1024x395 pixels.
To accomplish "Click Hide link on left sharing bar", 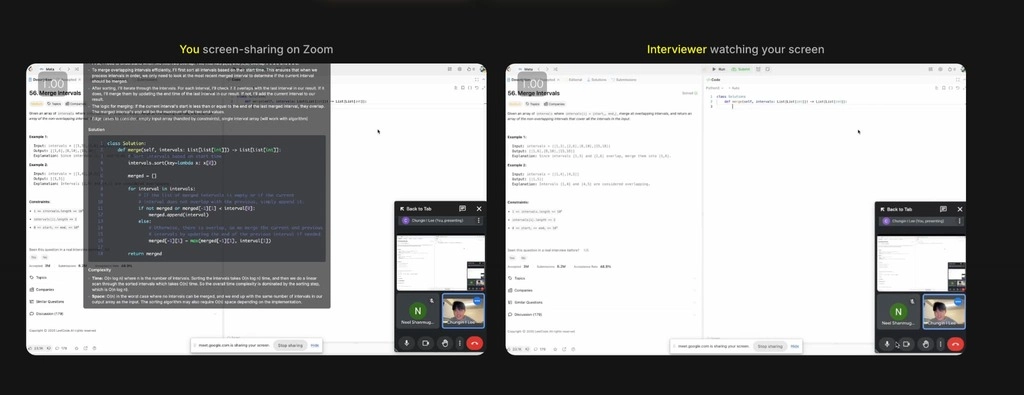I will click(x=315, y=345).
